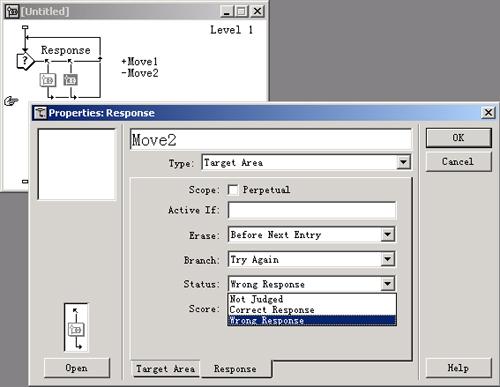
Task: Click the Cancel button
Action: coord(458,162)
